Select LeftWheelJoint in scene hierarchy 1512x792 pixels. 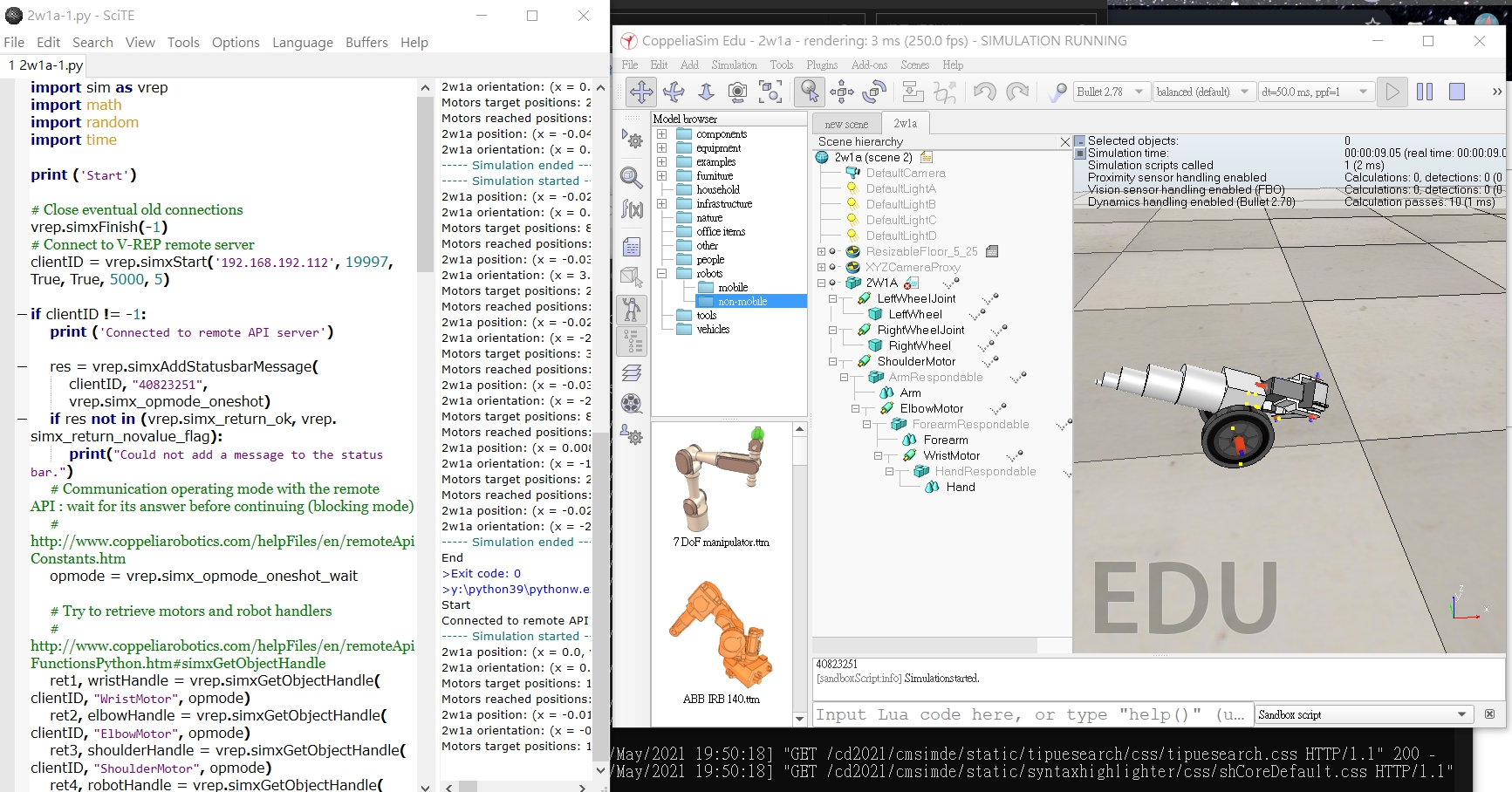(916, 298)
